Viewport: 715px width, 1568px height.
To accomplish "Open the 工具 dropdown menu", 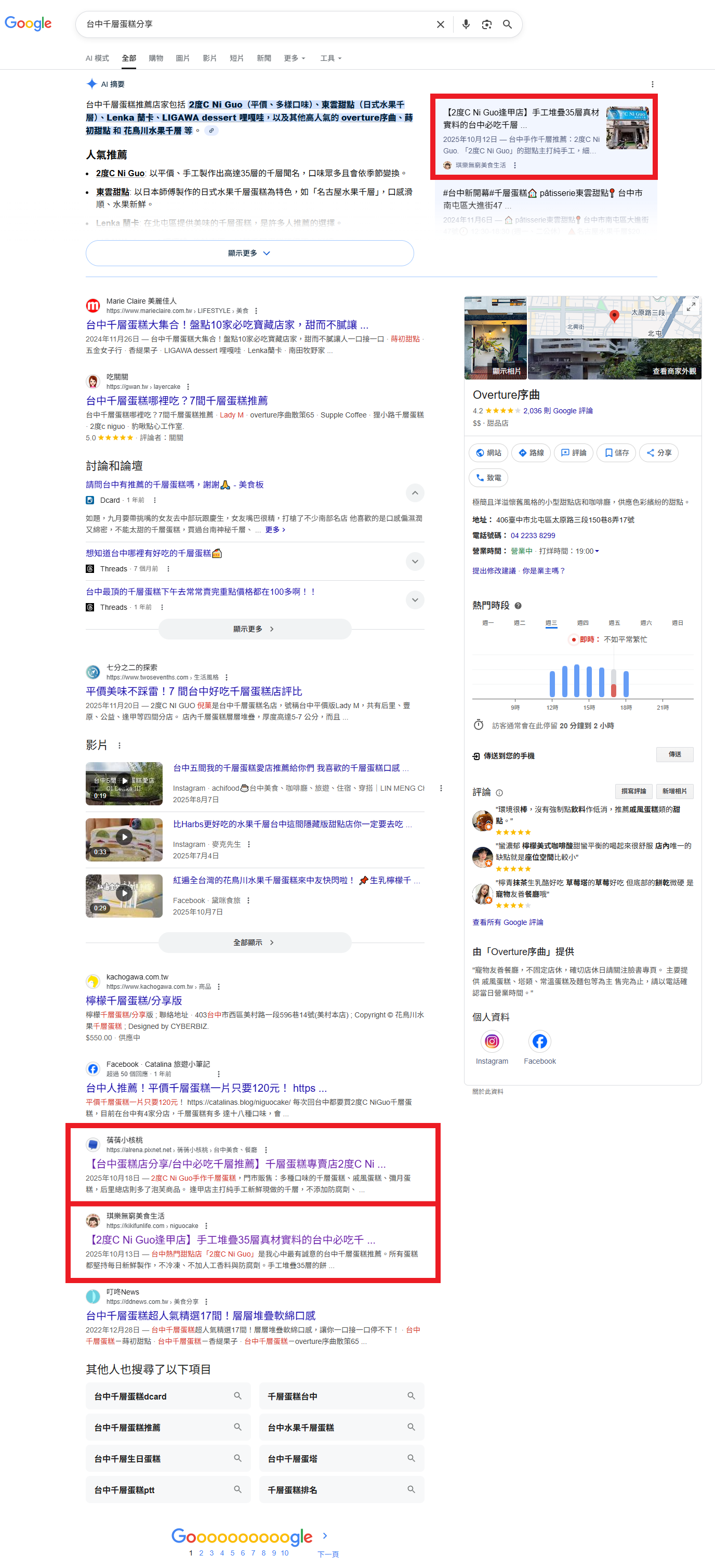I will [330, 58].
